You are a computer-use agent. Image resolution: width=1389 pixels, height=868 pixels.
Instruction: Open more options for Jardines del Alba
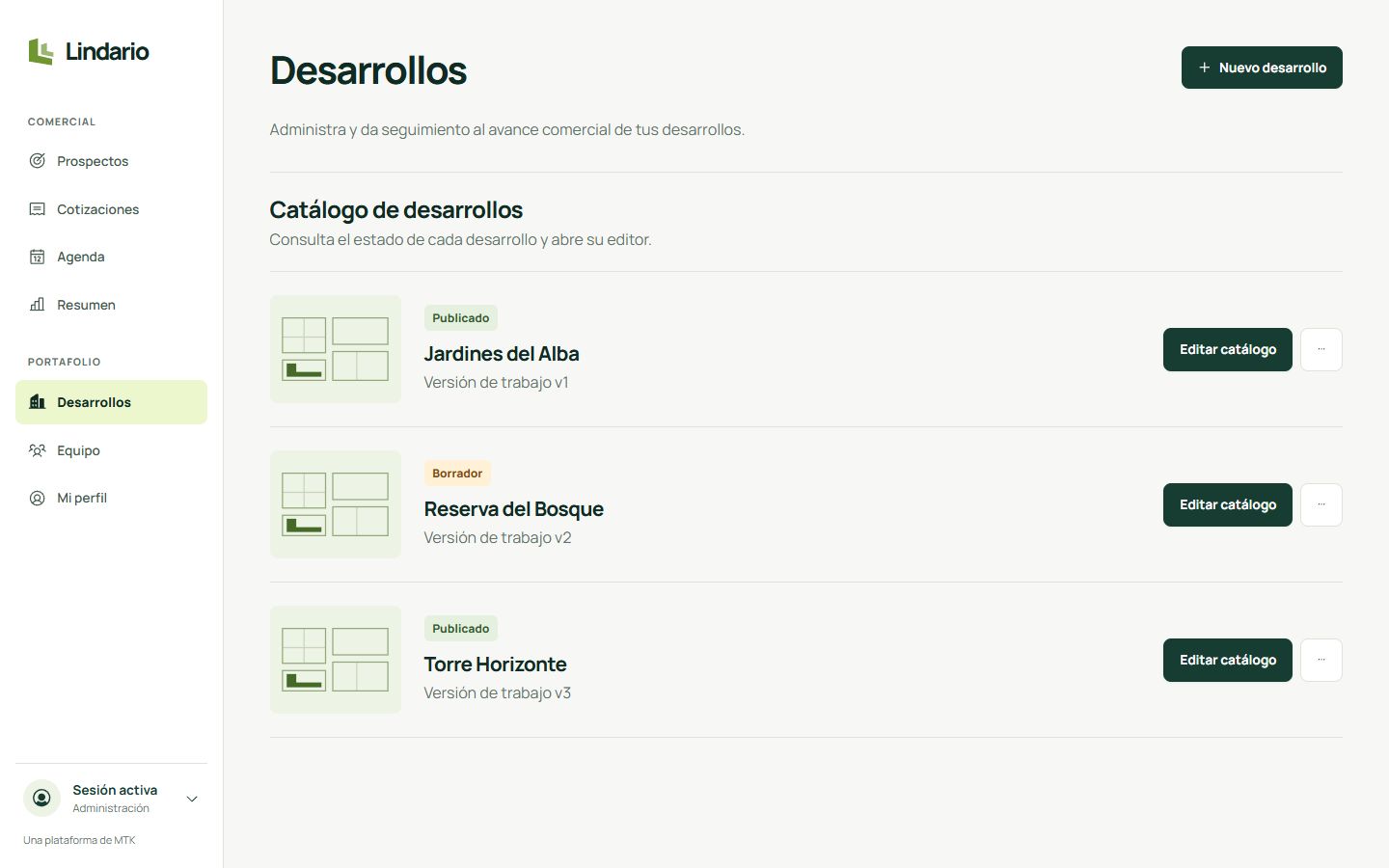click(x=1321, y=349)
